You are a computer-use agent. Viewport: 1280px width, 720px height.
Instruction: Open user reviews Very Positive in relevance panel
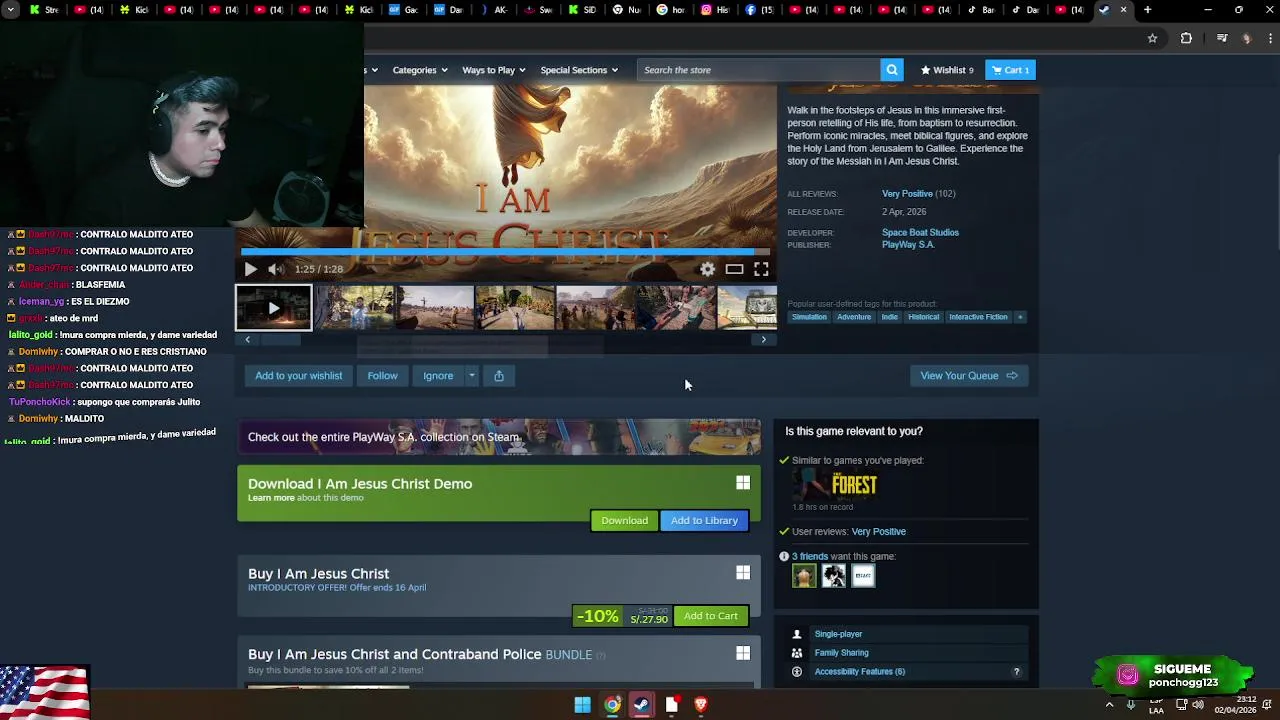(x=878, y=532)
